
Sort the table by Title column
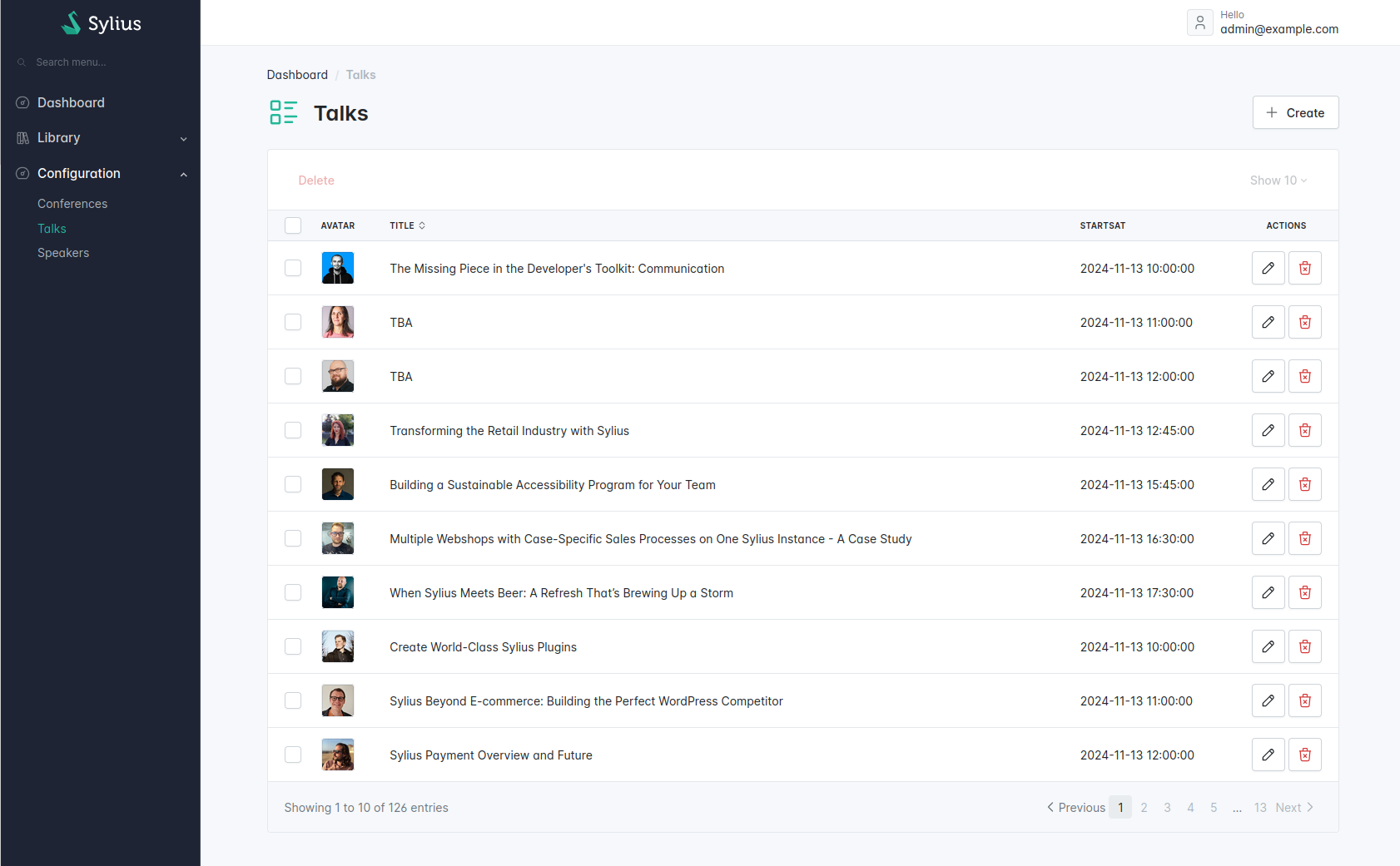click(x=407, y=225)
